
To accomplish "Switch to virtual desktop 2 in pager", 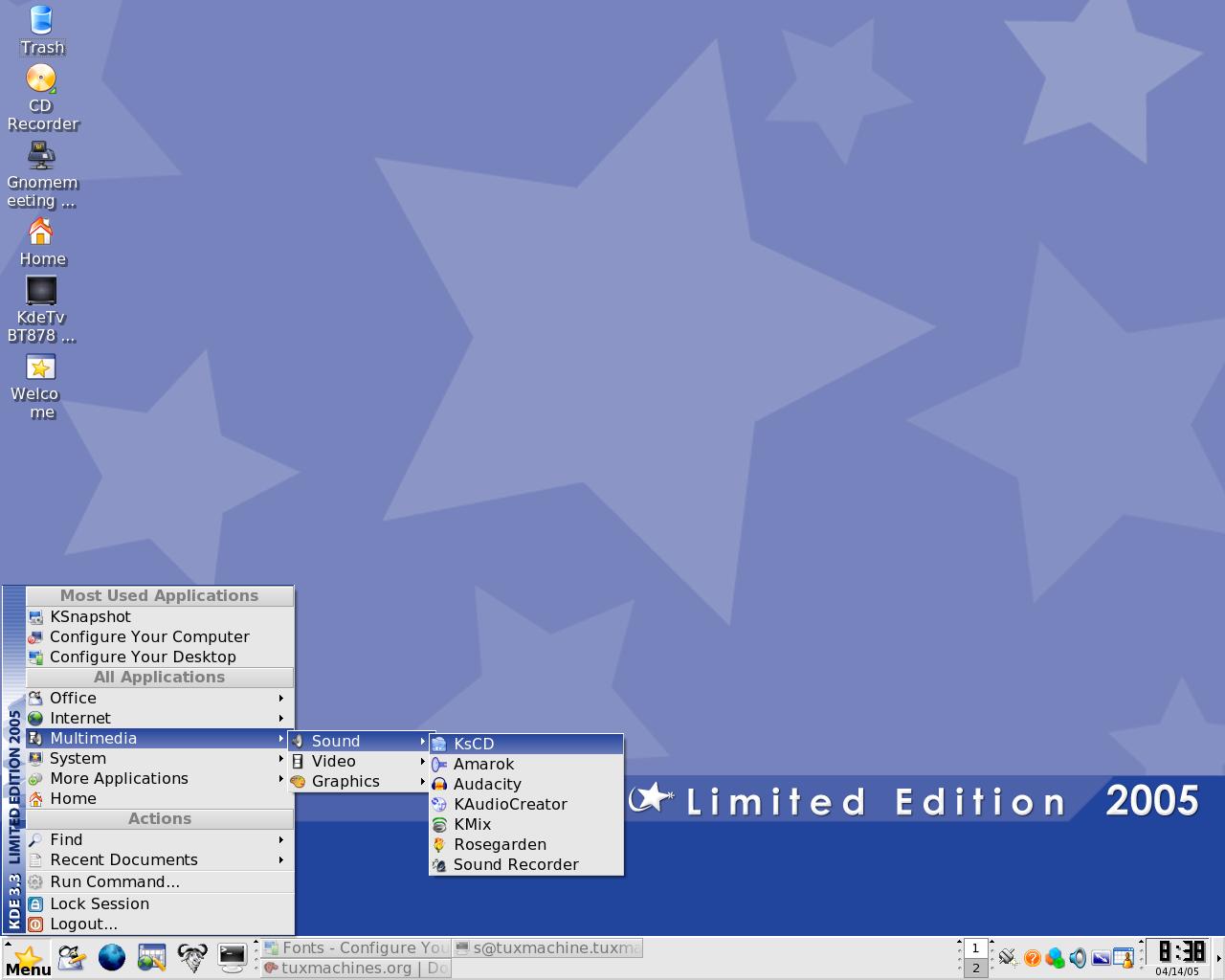I will coord(975,968).
